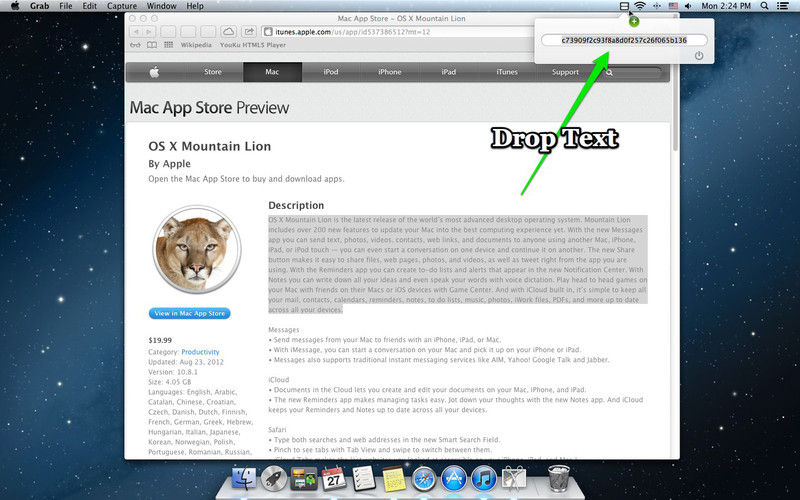Screen dimensions: 800x500
Task: Switch to the iPhone tab
Action: click(x=389, y=72)
